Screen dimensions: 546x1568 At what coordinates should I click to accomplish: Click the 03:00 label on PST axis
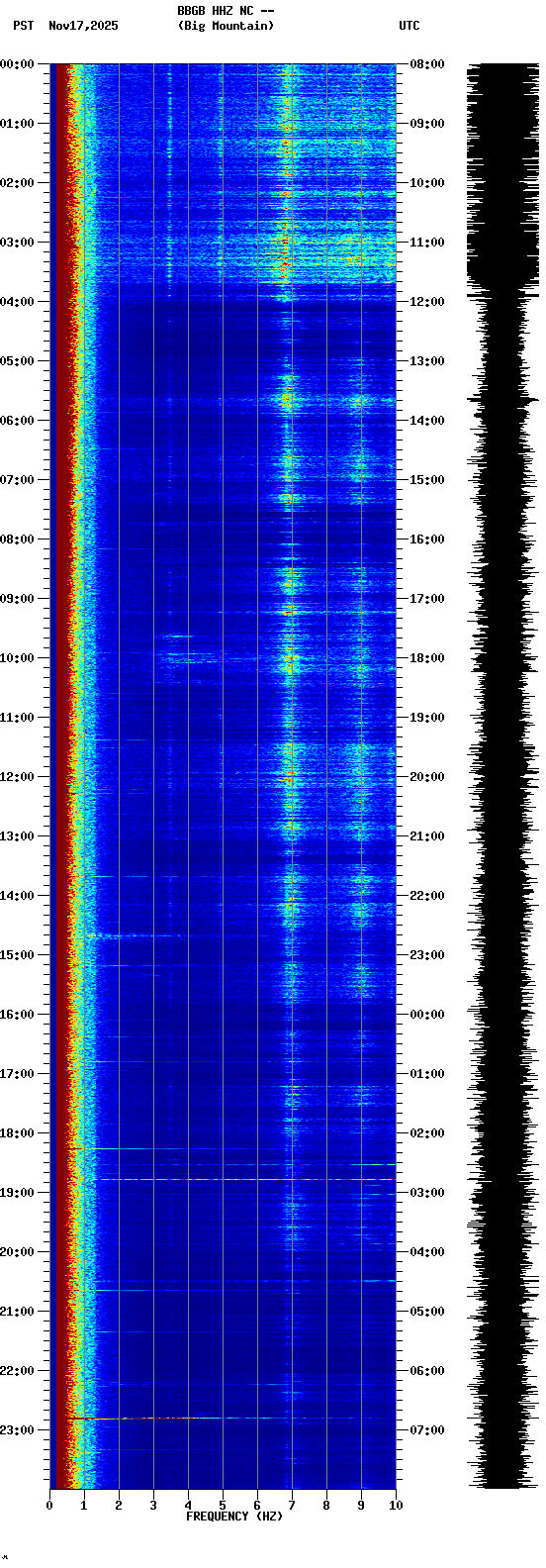17,243
